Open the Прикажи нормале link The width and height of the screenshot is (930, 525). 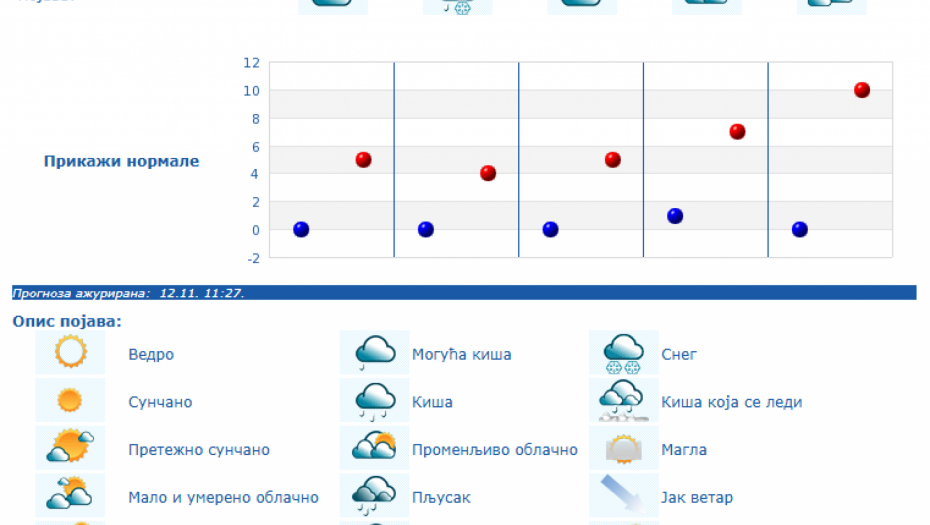[121, 161]
